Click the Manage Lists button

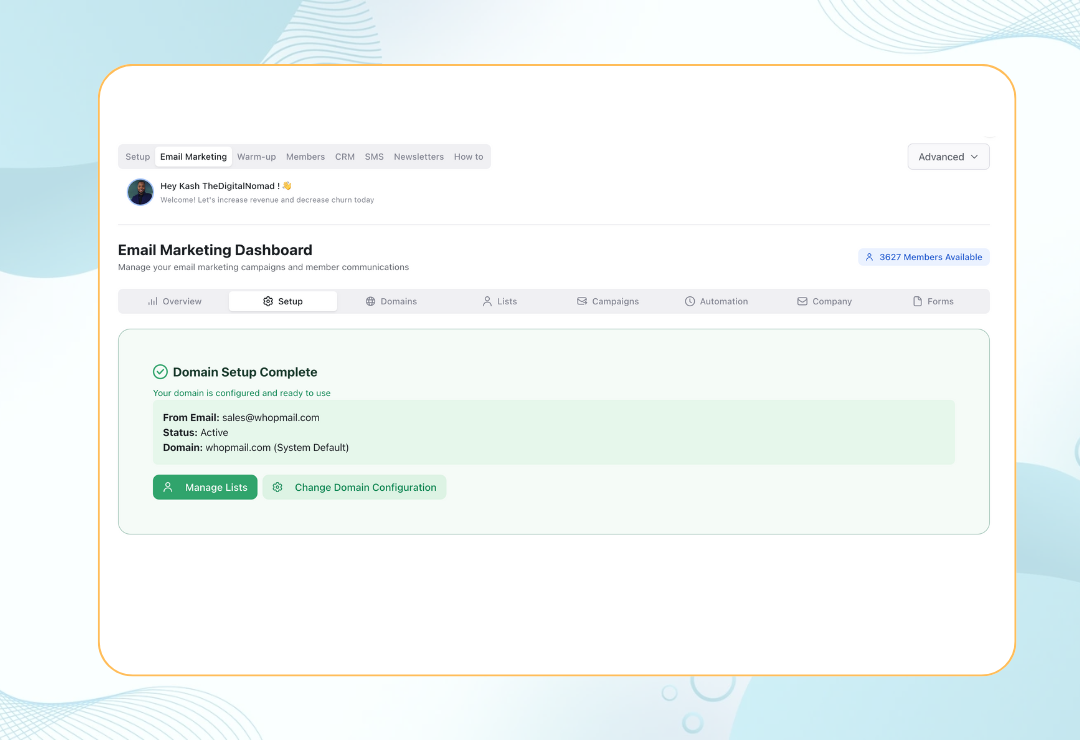click(205, 487)
